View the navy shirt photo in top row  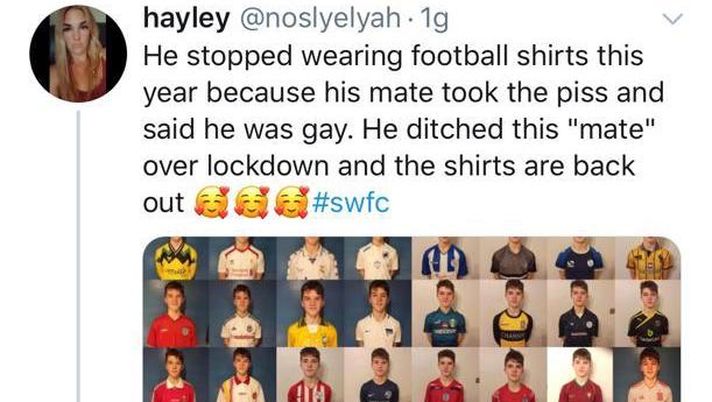(580, 258)
